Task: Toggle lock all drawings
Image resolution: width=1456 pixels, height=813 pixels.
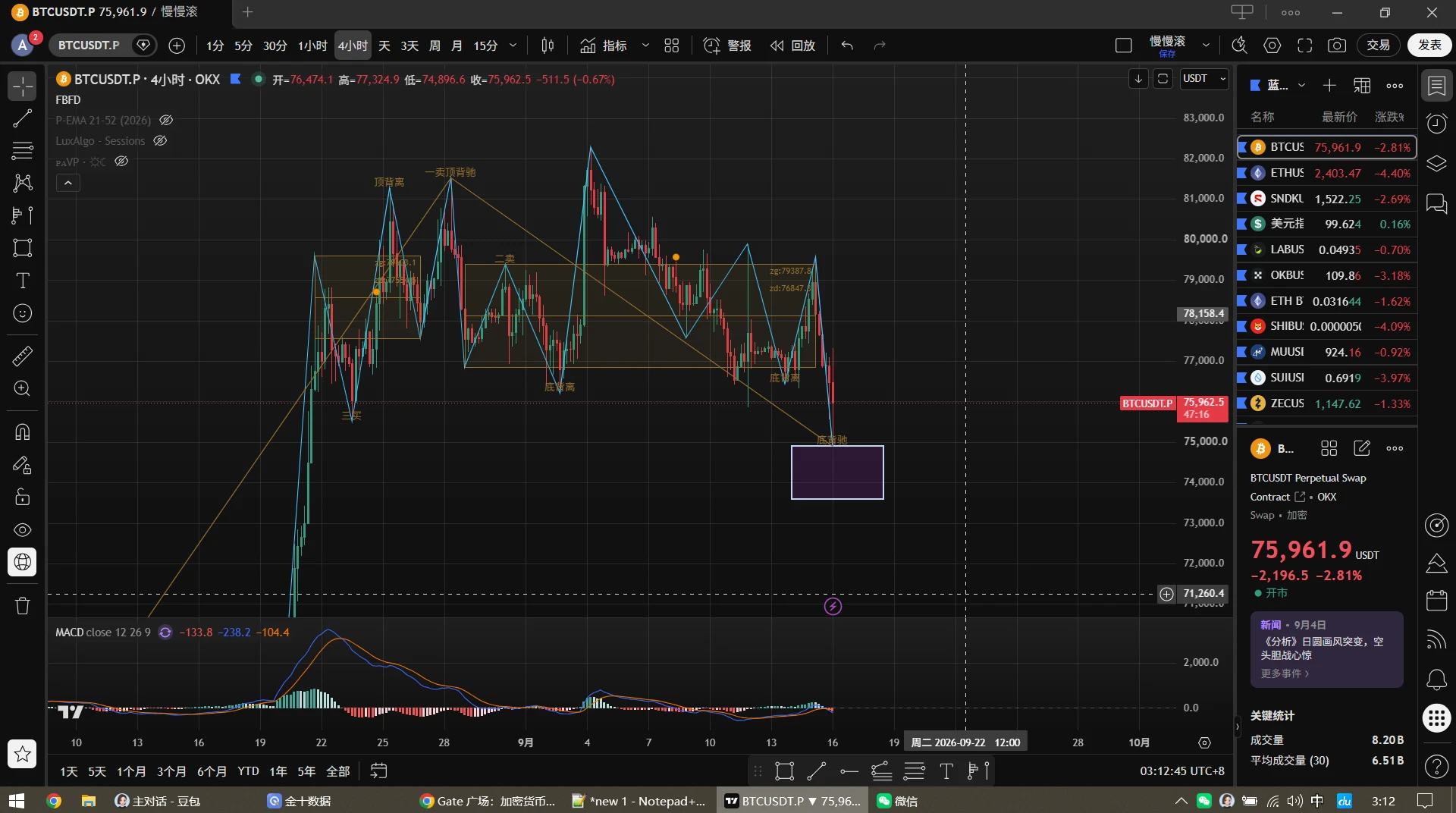Action: tap(23, 497)
